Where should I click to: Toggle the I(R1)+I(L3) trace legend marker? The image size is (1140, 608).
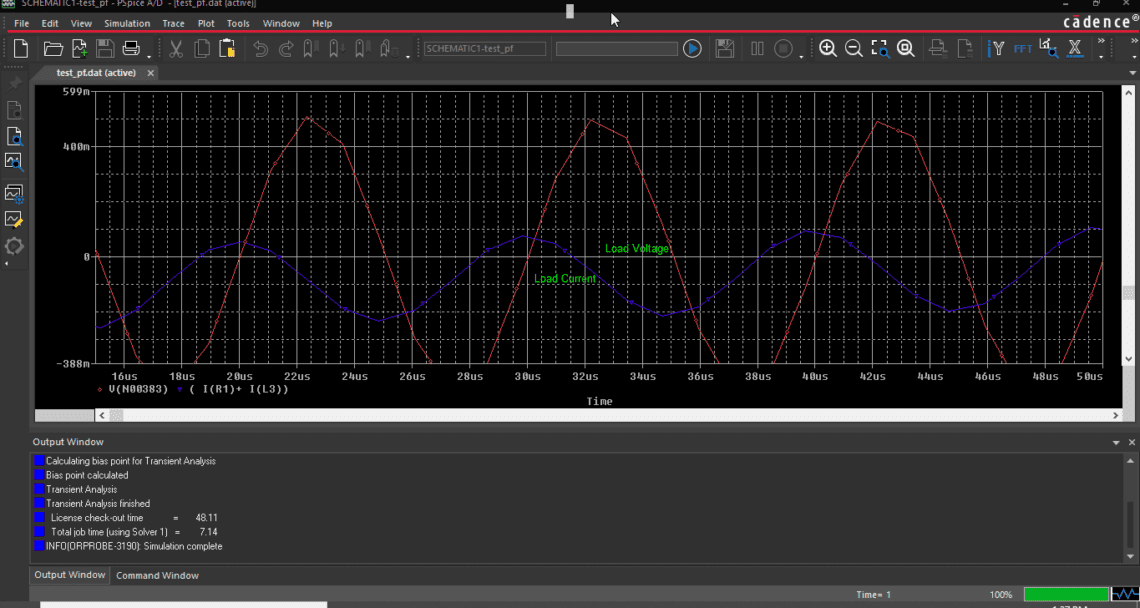click(181, 388)
